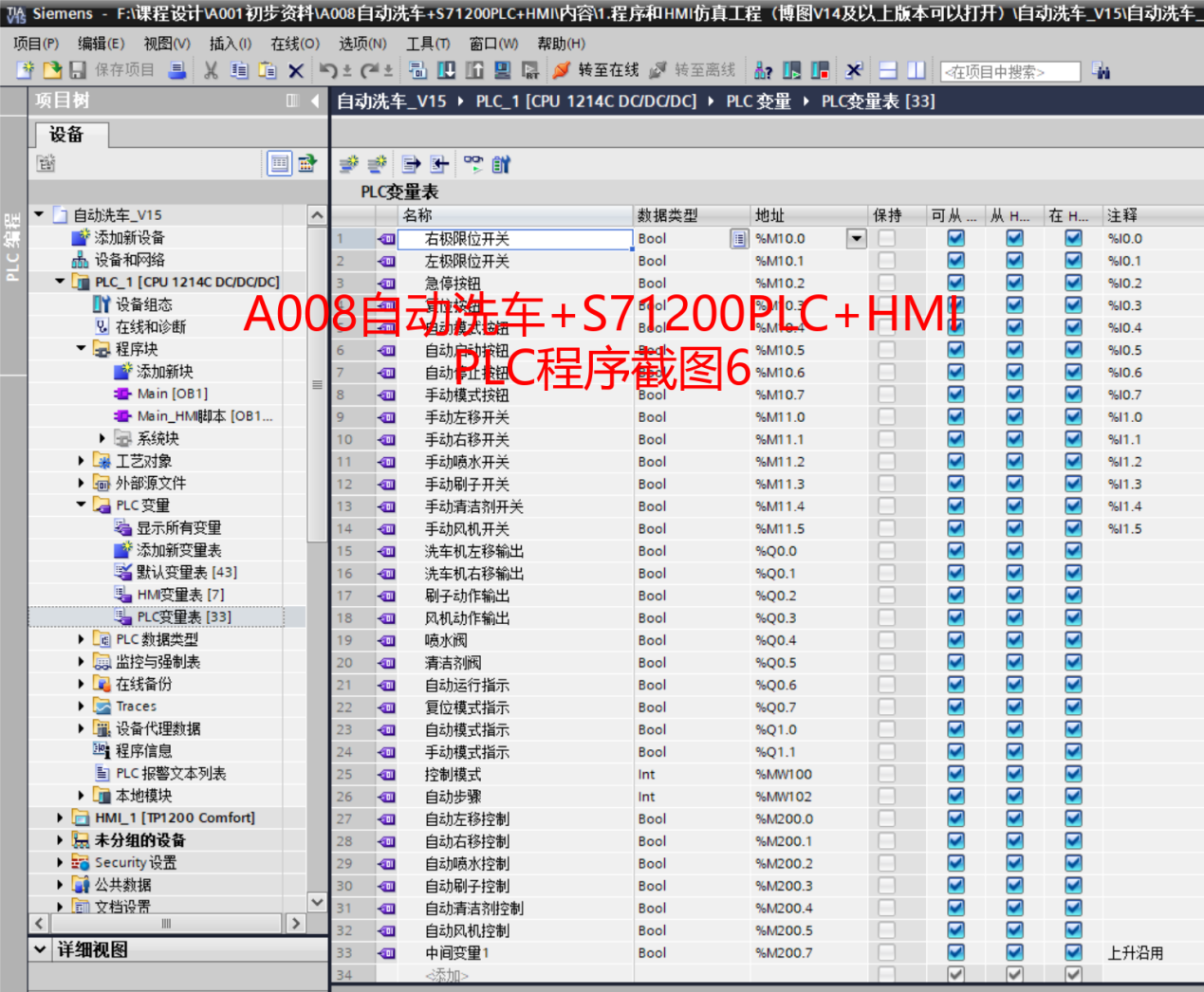Uncheck visible-in-HMI box for 控制模式
The width and height of the screenshot is (1204, 992).
pyautogui.click(x=1073, y=774)
